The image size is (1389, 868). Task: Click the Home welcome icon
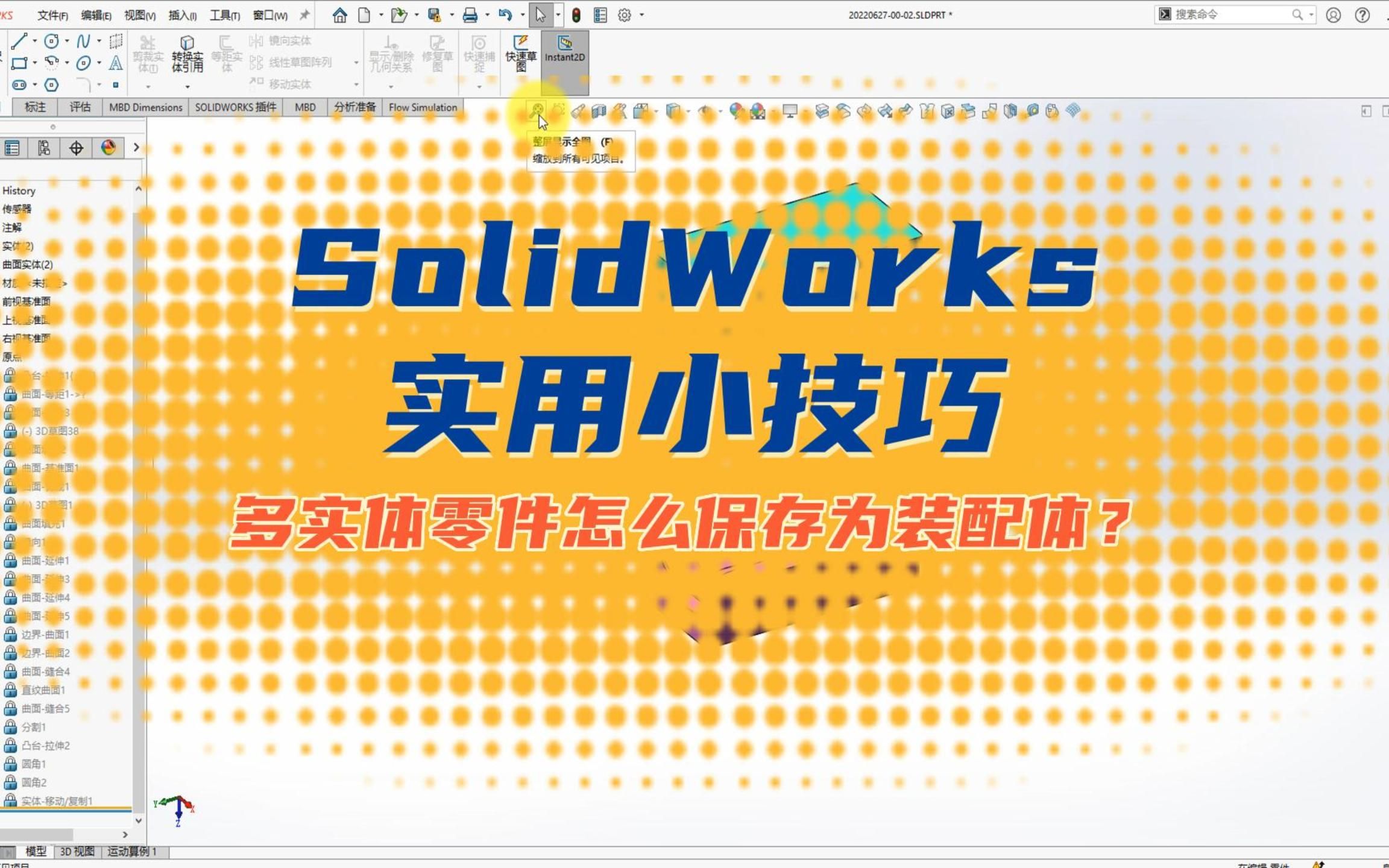(339, 15)
